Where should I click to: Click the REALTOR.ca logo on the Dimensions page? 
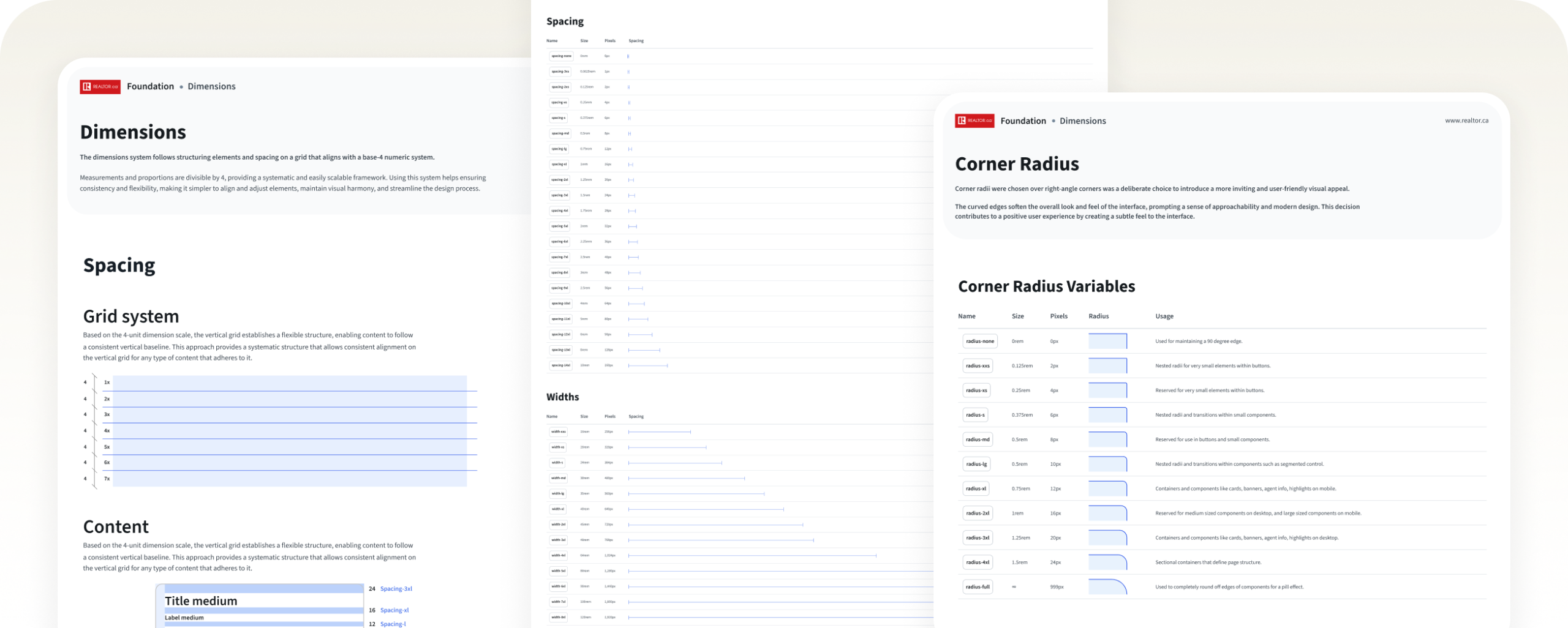[100, 86]
